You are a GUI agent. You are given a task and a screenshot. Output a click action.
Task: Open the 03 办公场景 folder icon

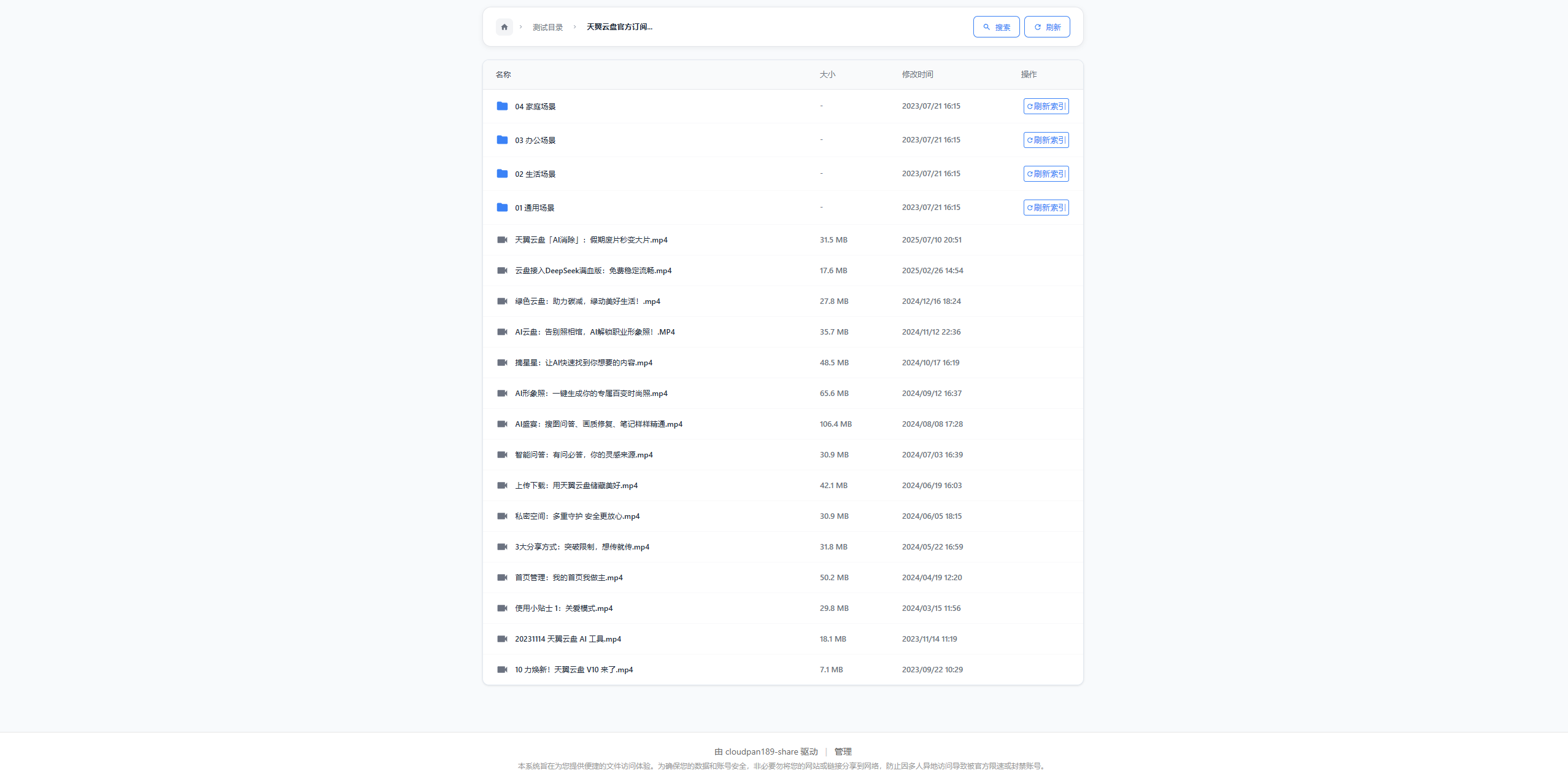(502, 140)
